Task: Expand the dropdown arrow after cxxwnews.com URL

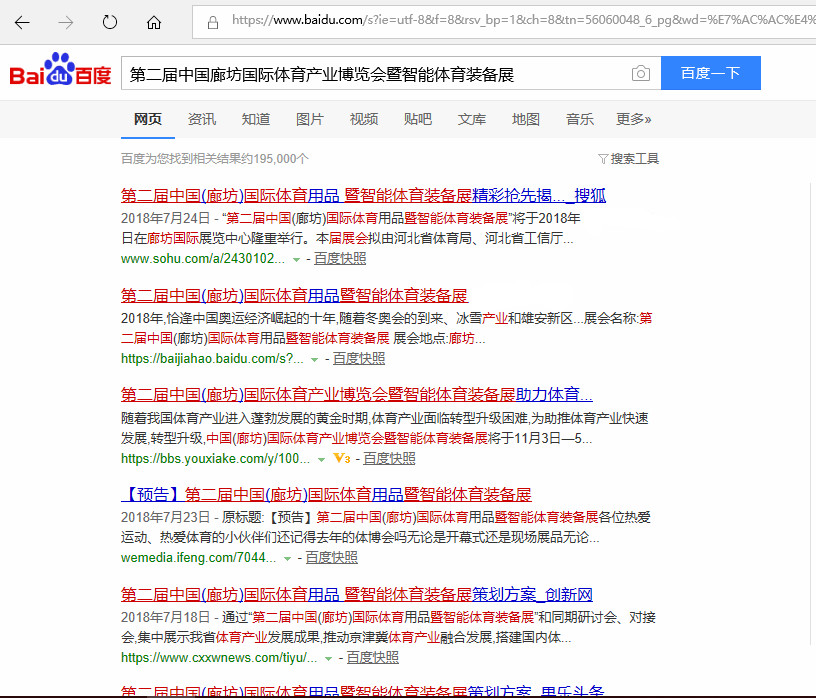Action: click(328, 658)
